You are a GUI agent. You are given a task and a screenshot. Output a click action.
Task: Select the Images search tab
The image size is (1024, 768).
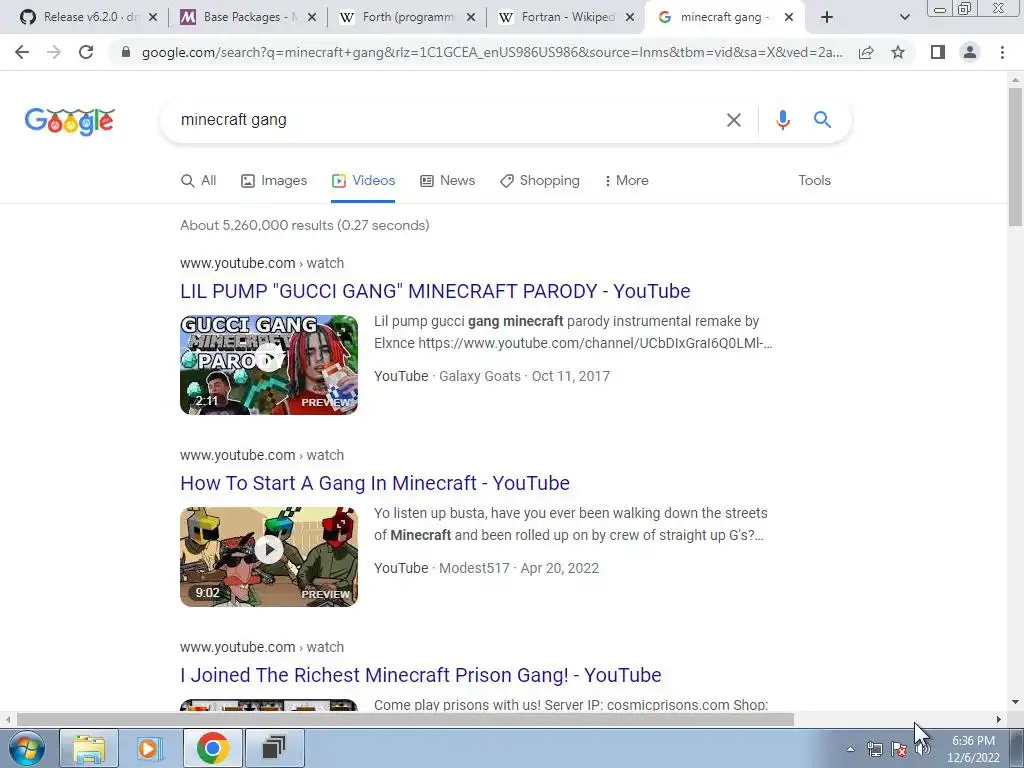tap(274, 180)
